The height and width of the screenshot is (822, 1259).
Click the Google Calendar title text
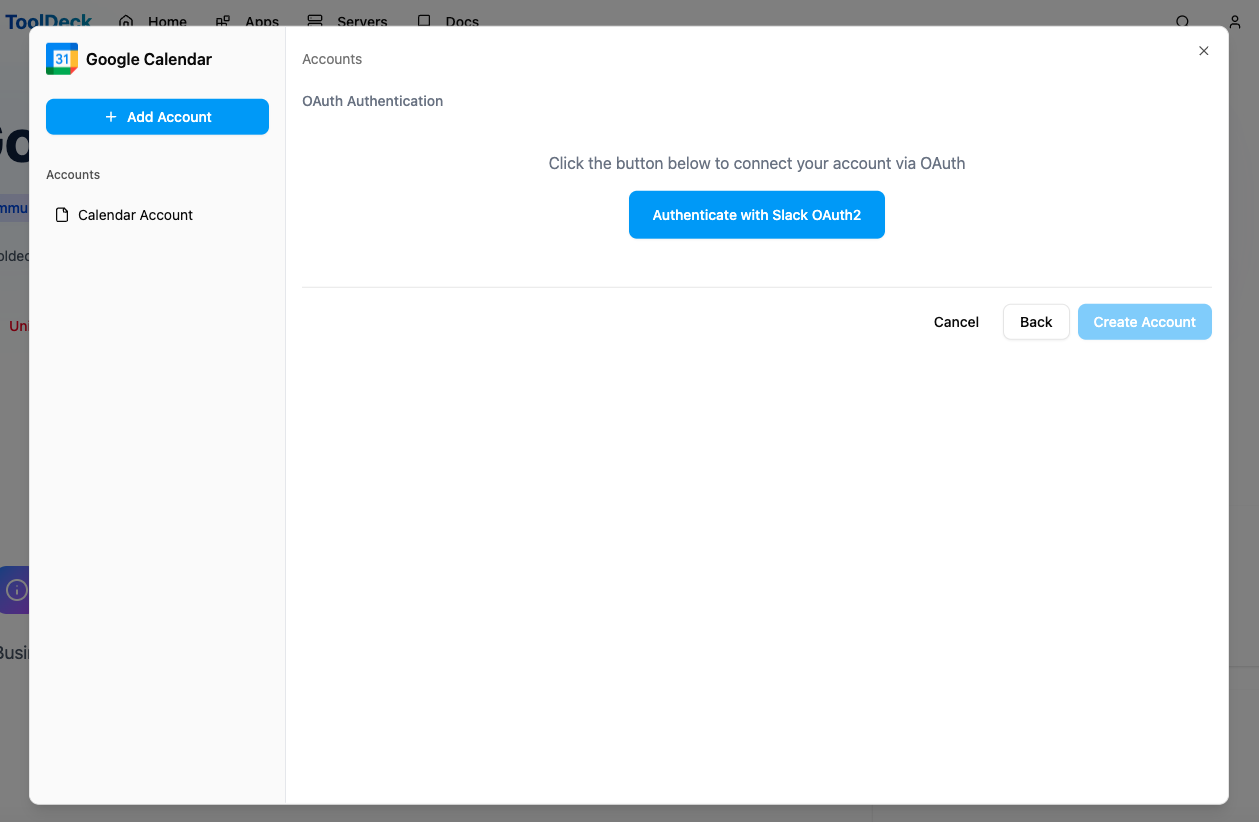coord(149,59)
